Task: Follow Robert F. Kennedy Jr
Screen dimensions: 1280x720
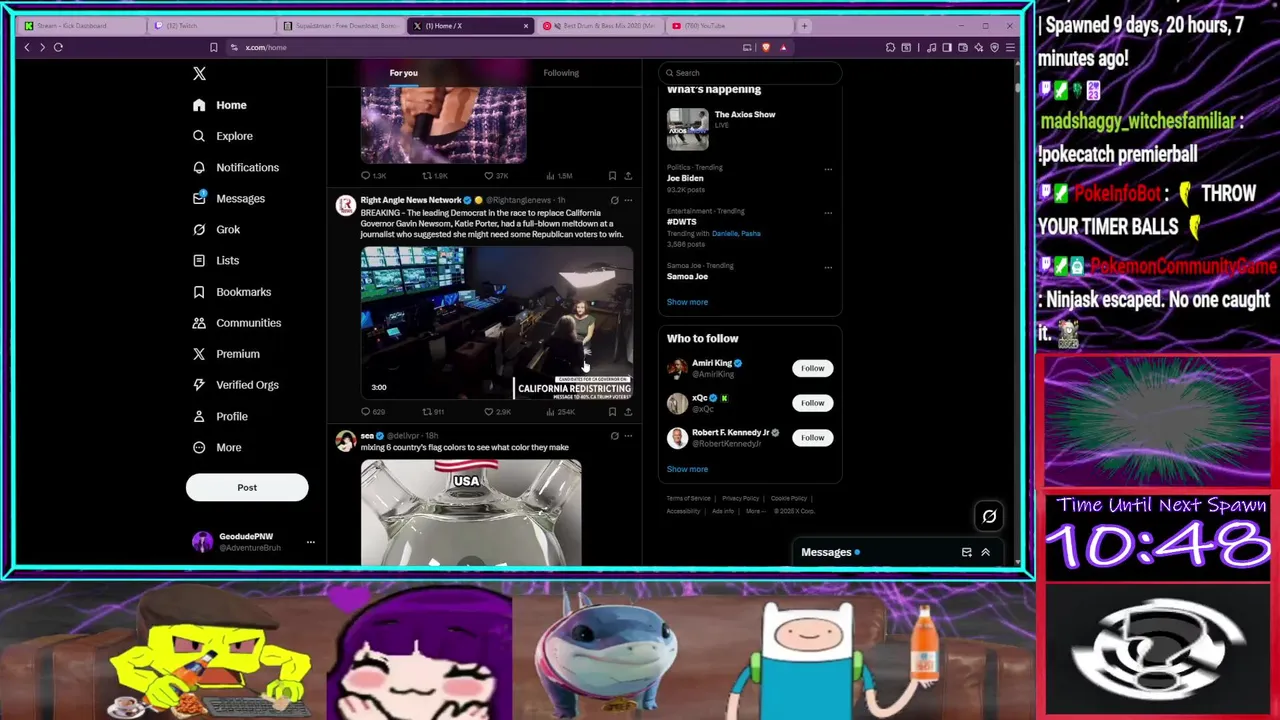Action: 812,437
